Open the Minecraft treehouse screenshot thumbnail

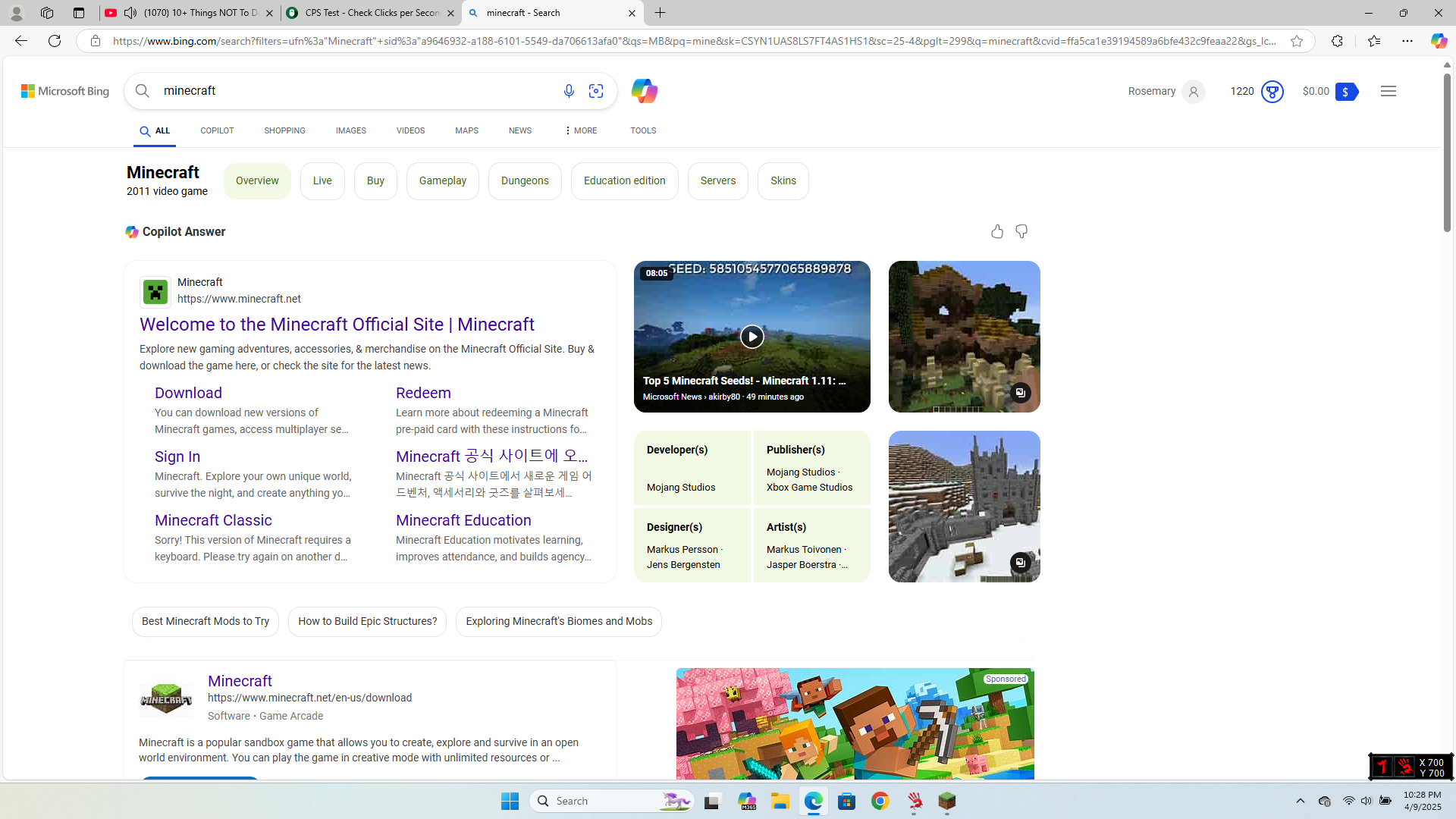tap(965, 337)
